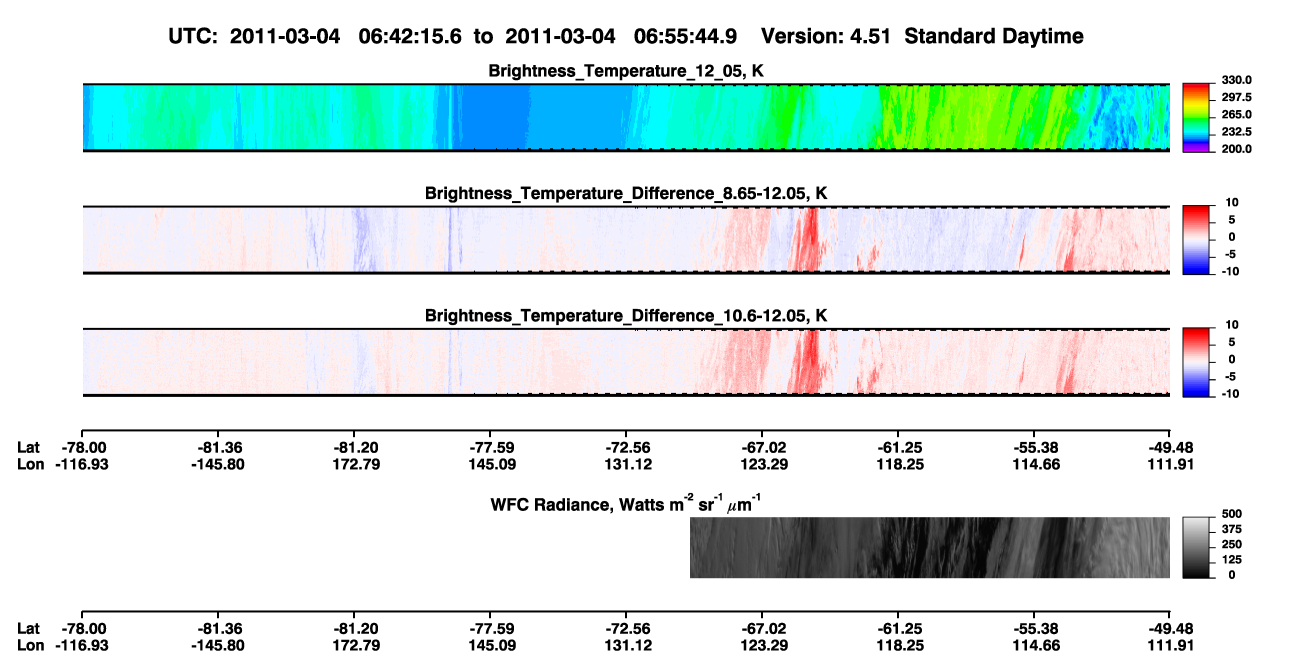
Task: Click the 10 label of 10.6-12.05 color bar
Action: pos(1231,325)
